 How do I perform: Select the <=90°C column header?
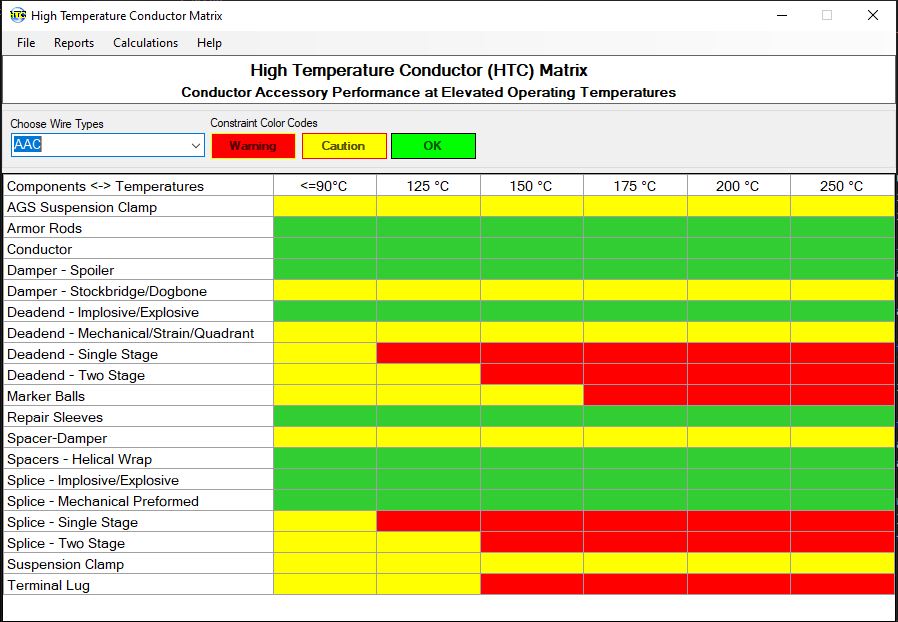click(x=325, y=186)
